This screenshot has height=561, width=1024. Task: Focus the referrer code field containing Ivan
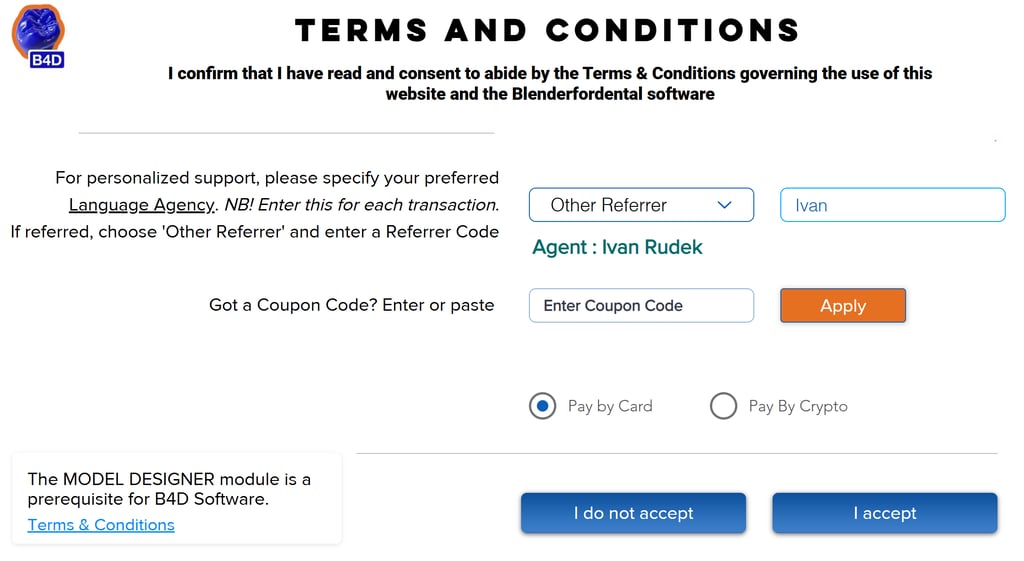891,205
